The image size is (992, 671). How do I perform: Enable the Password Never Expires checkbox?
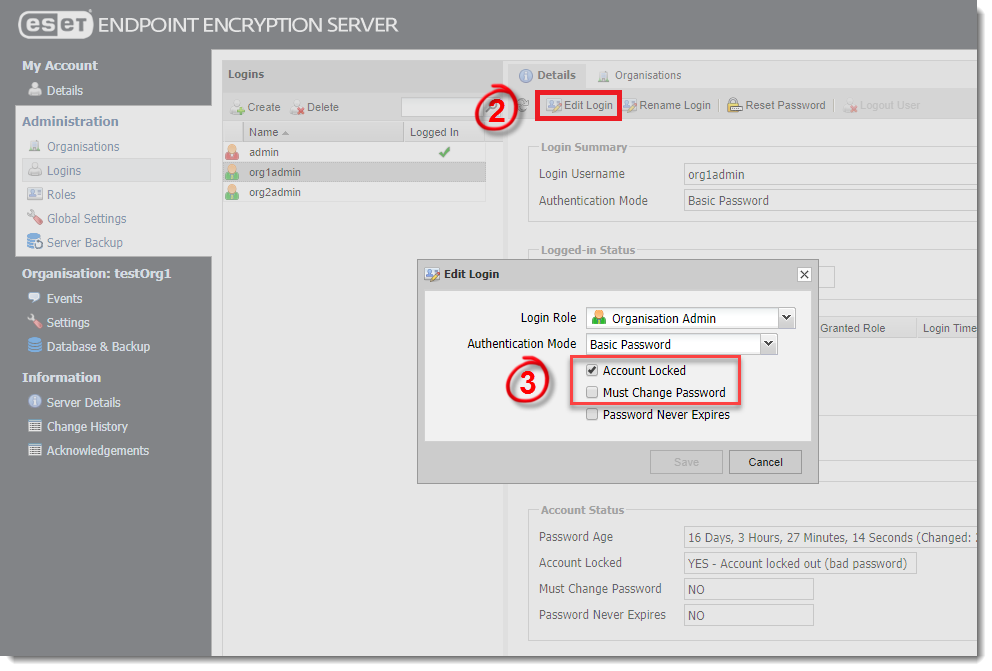point(592,415)
